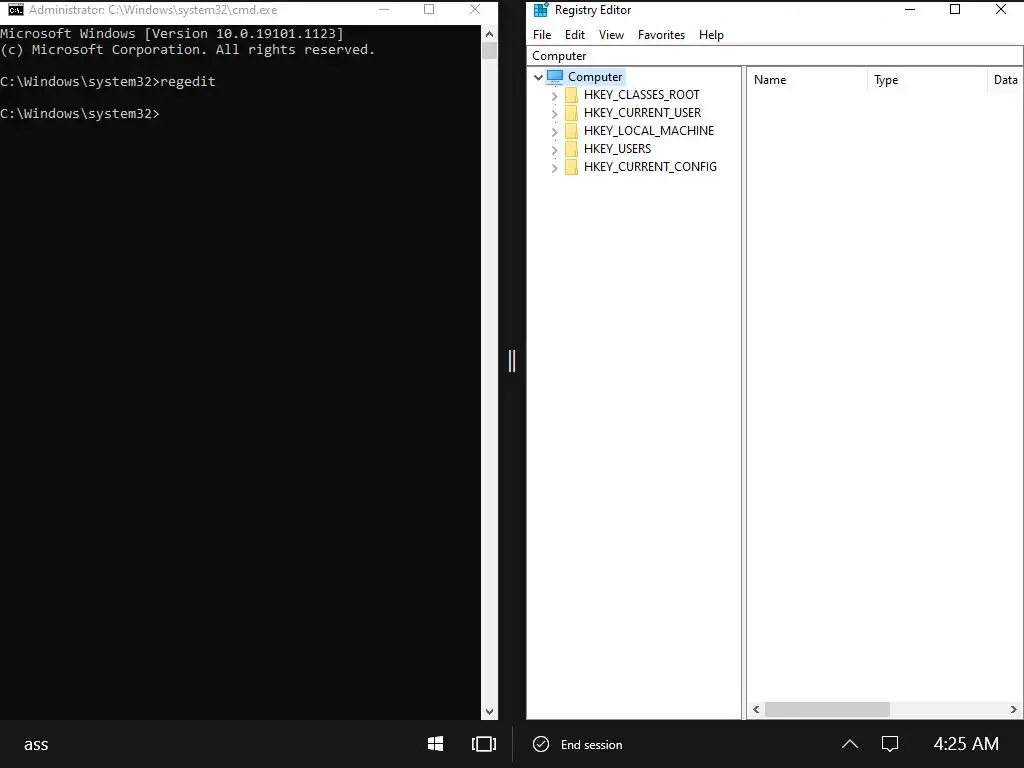Click the End session checkmark icon
The image size is (1024, 768).
[x=541, y=744]
